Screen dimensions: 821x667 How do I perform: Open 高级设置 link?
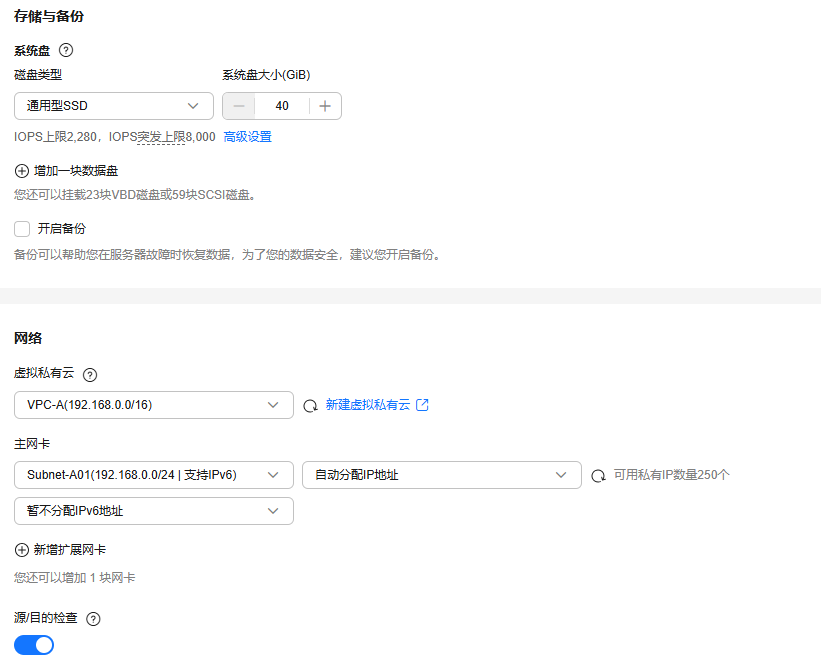(x=248, y=137)
